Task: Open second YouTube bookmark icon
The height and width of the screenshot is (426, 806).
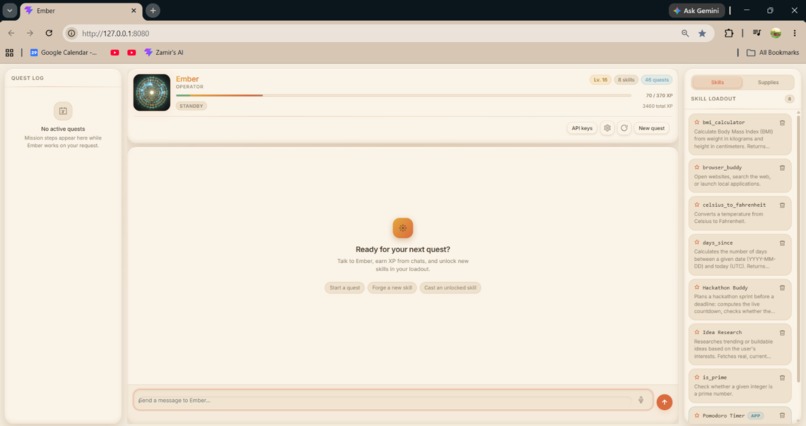Action: (132, 52)
